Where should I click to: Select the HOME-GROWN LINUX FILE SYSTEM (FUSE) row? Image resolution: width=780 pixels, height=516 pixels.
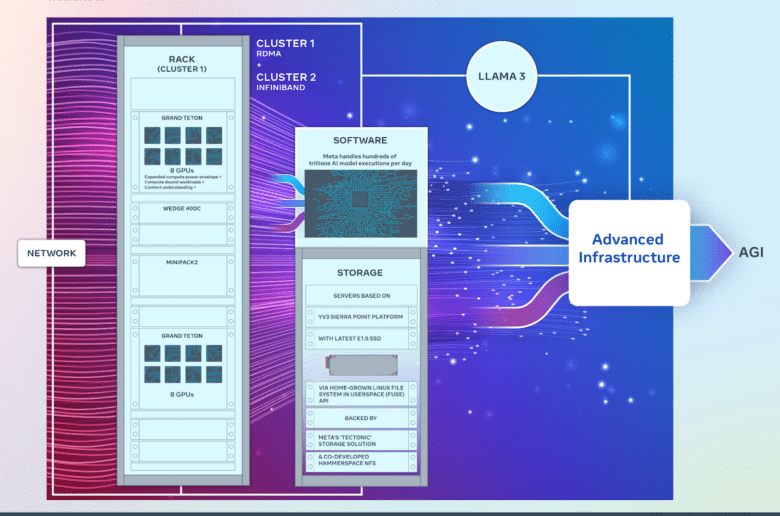tap(361, 394)
